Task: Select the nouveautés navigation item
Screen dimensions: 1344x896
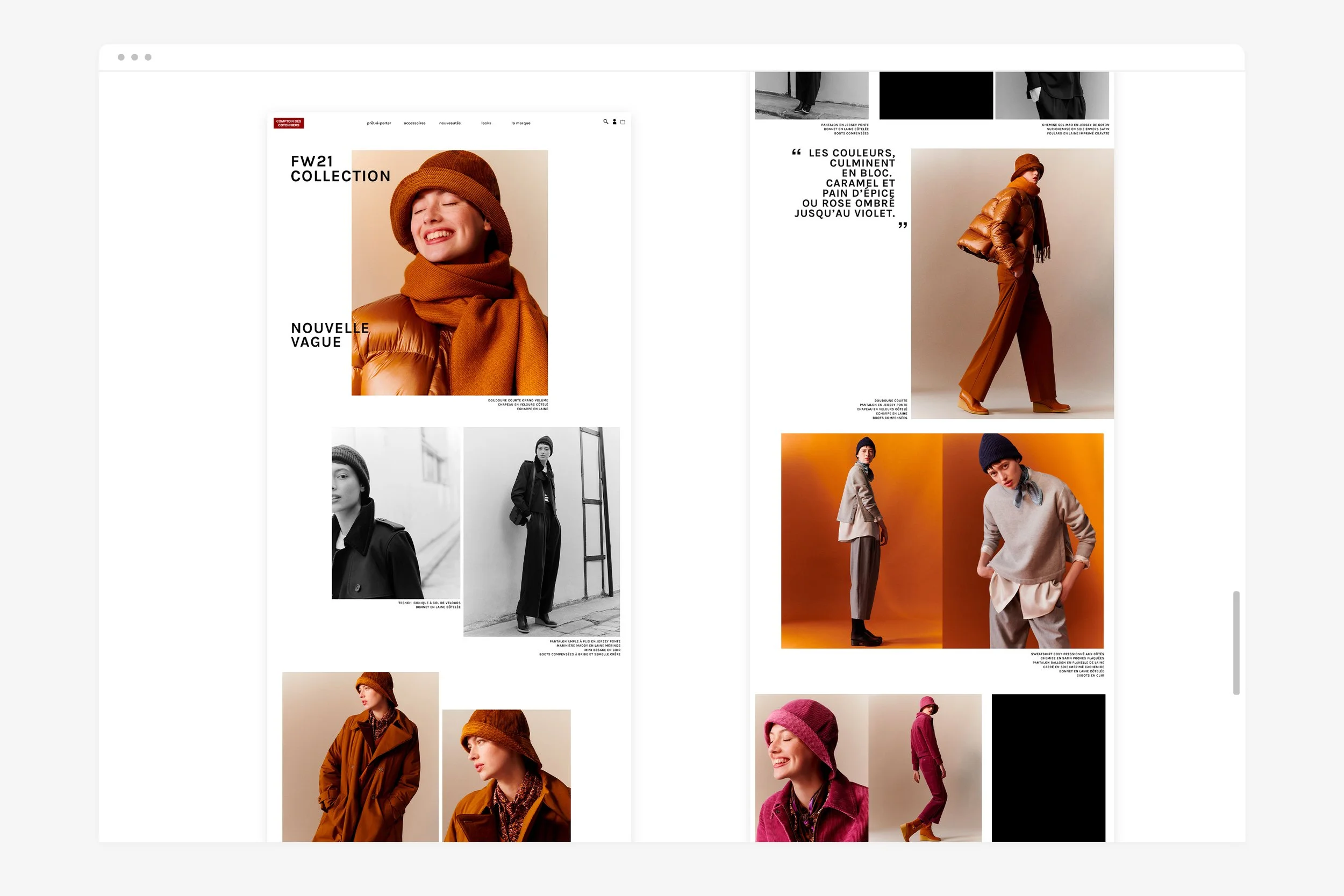Action: pyautogui.click(x=451, y=124)
